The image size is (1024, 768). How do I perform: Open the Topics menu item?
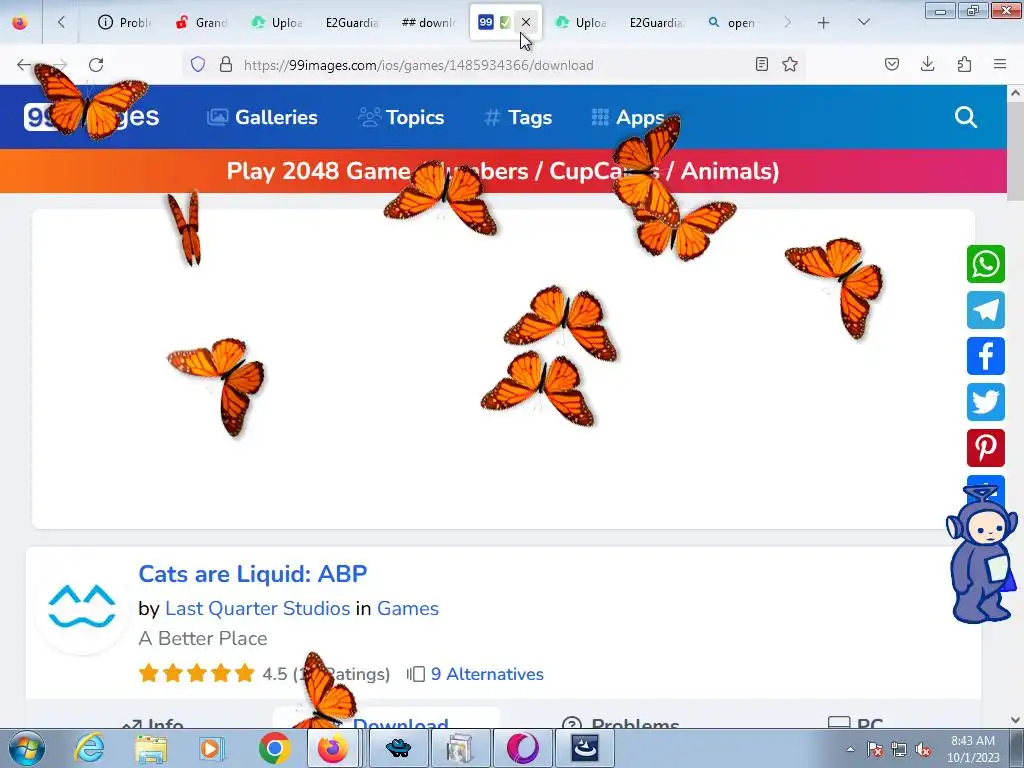[x=401, y=118]
